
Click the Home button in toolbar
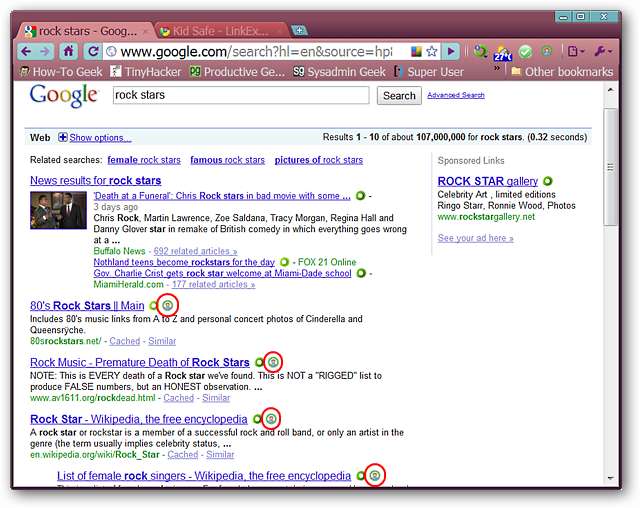(68, 51)
